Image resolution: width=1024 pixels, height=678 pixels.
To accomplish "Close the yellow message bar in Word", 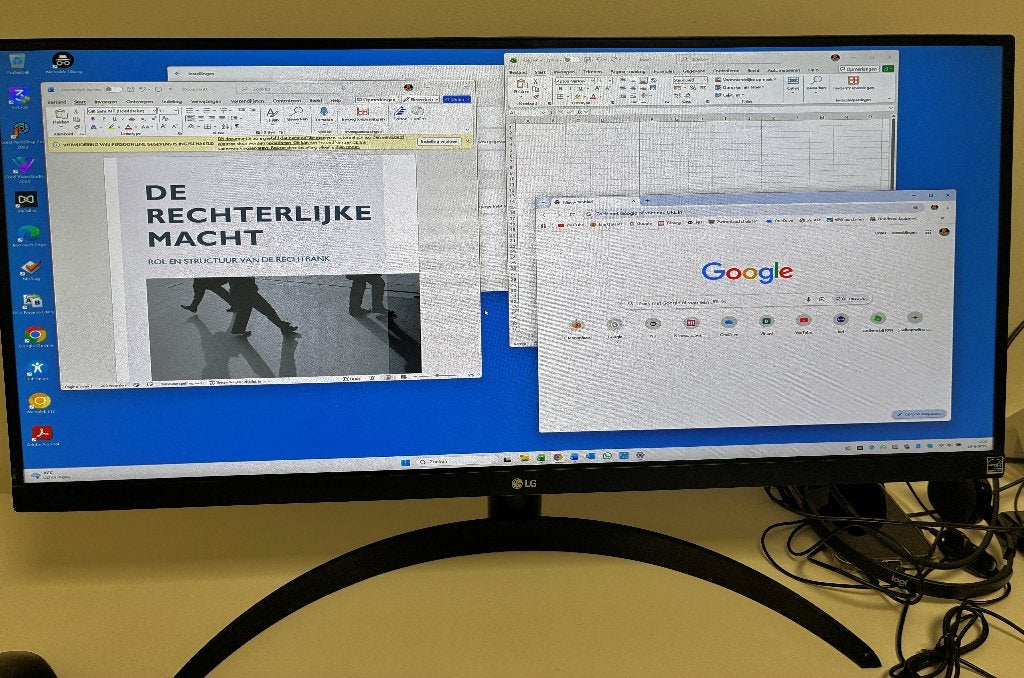I will pyautogui.click(x=468, y=141).
